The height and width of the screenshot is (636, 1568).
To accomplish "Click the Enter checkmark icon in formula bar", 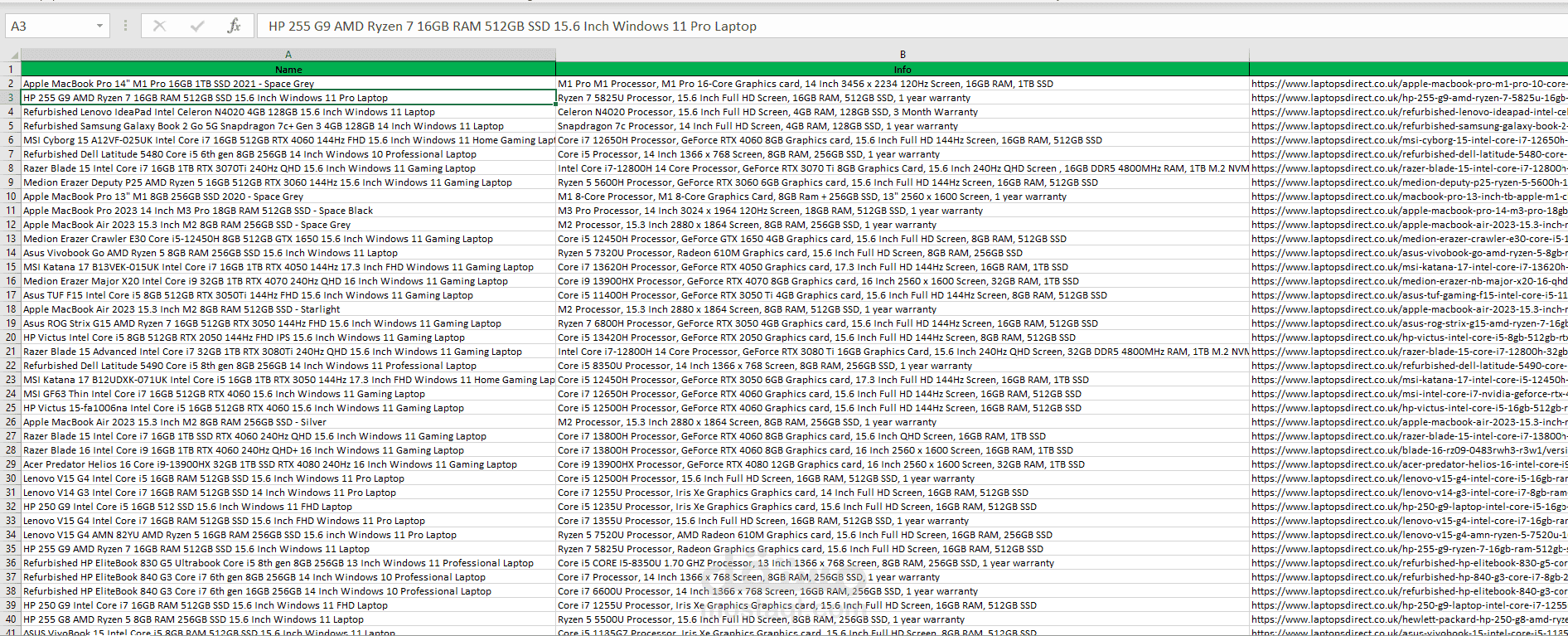I will (197, 26).
